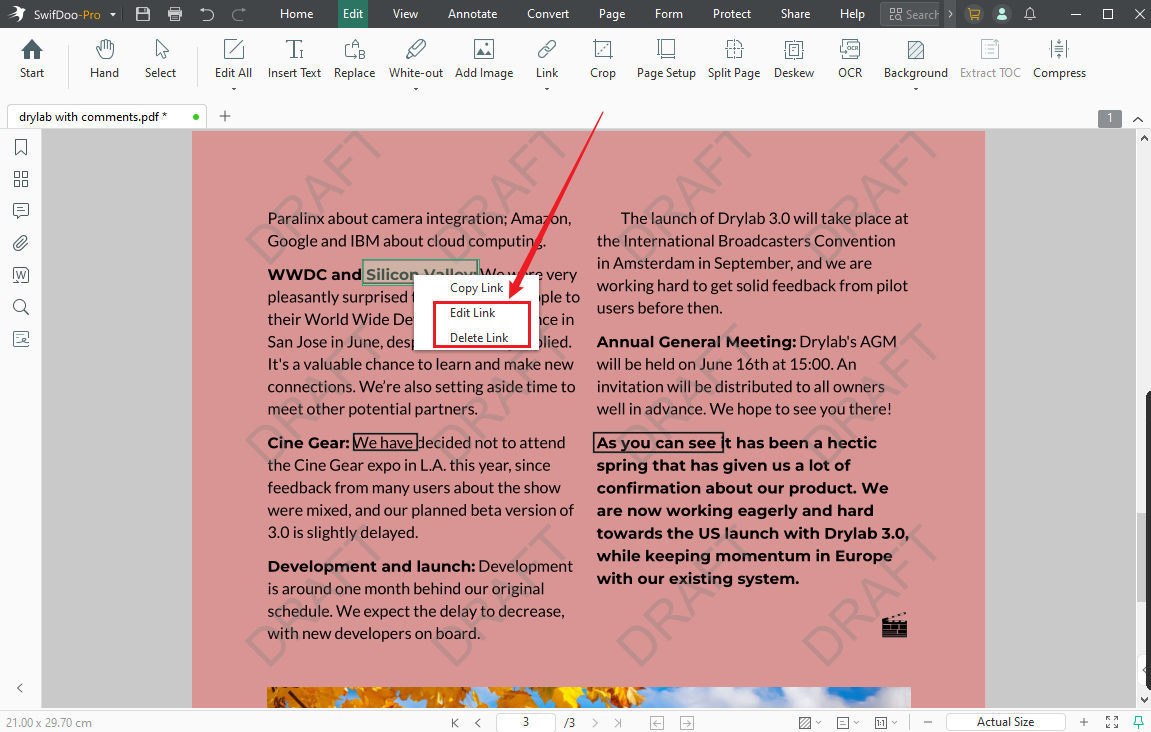Select the Hand tool
This screenshot has width=1151, height=732.
tap(104, 59)
